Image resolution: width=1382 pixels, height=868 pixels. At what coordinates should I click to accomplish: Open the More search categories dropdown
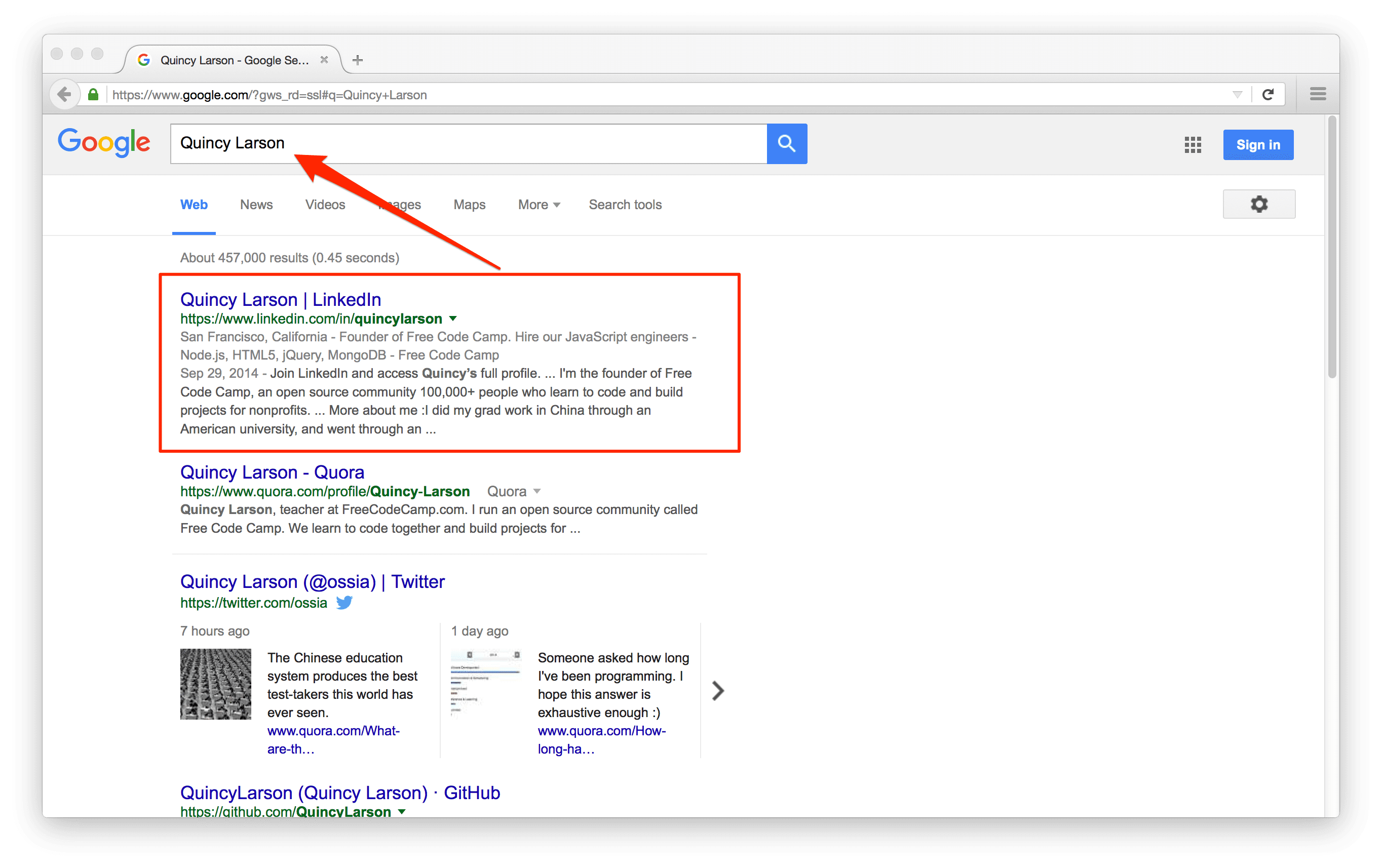pyautogui.click(x=539, y=204)
